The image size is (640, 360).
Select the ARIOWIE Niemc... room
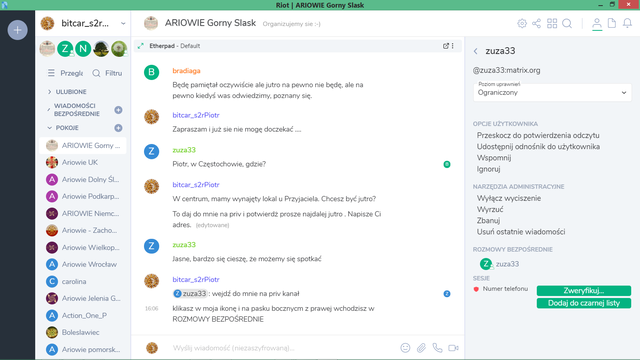[x=83, y=213]
